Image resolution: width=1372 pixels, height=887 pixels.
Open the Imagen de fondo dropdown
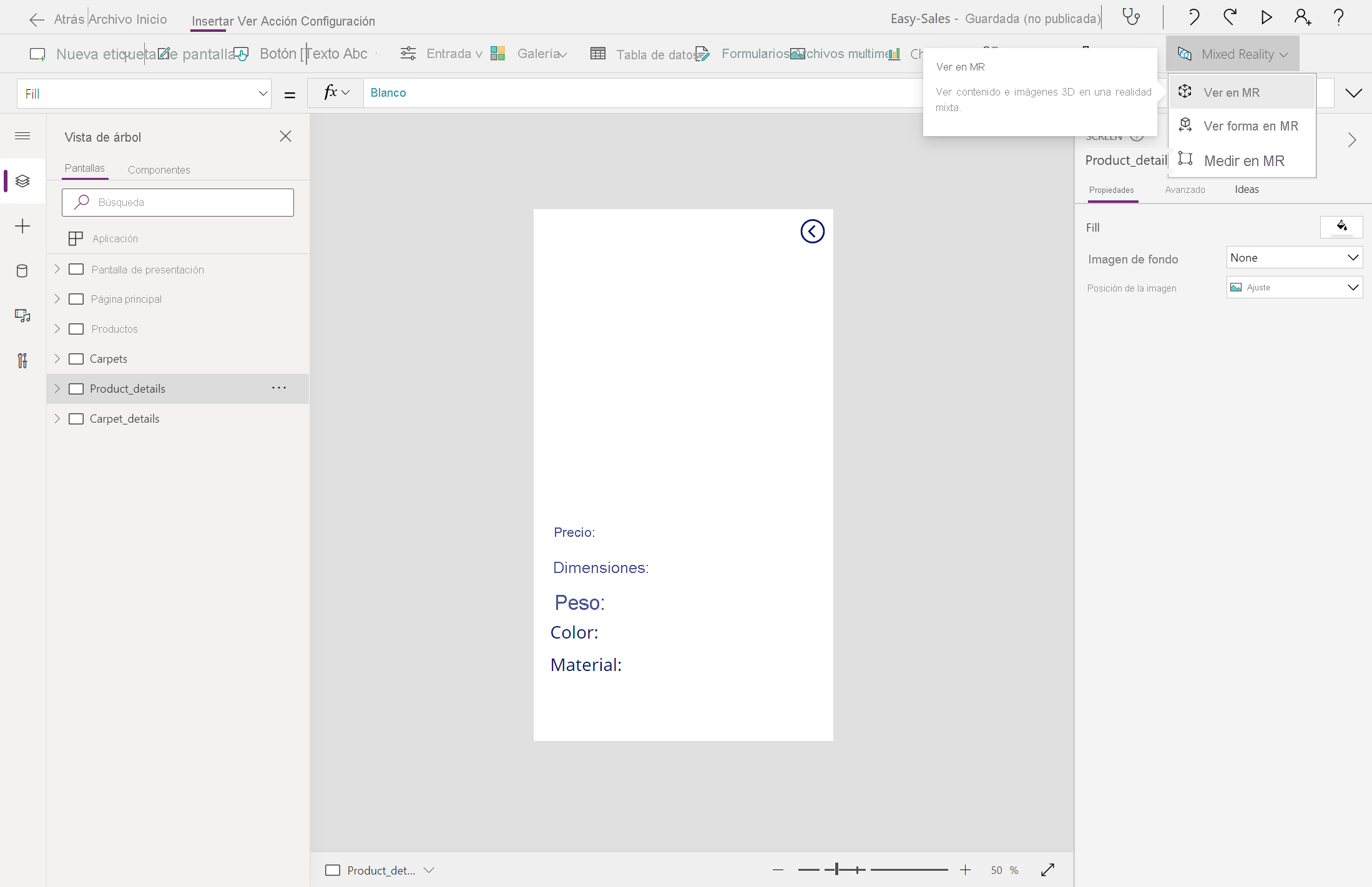point(1294,258)
